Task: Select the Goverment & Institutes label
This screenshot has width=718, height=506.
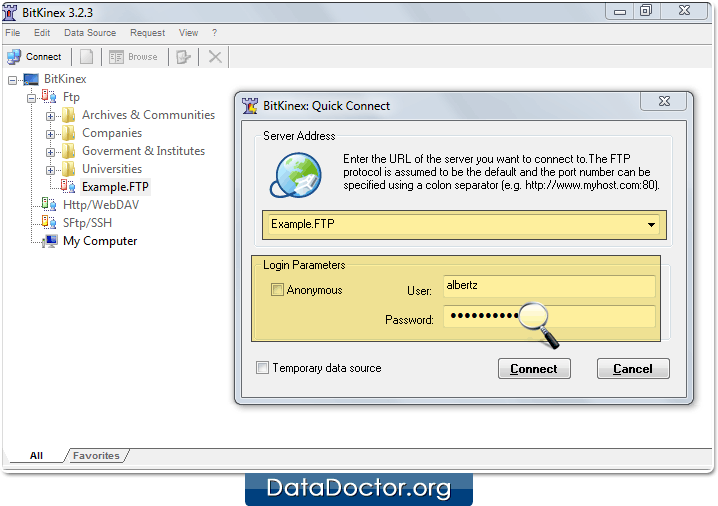Action: point(143,151)
